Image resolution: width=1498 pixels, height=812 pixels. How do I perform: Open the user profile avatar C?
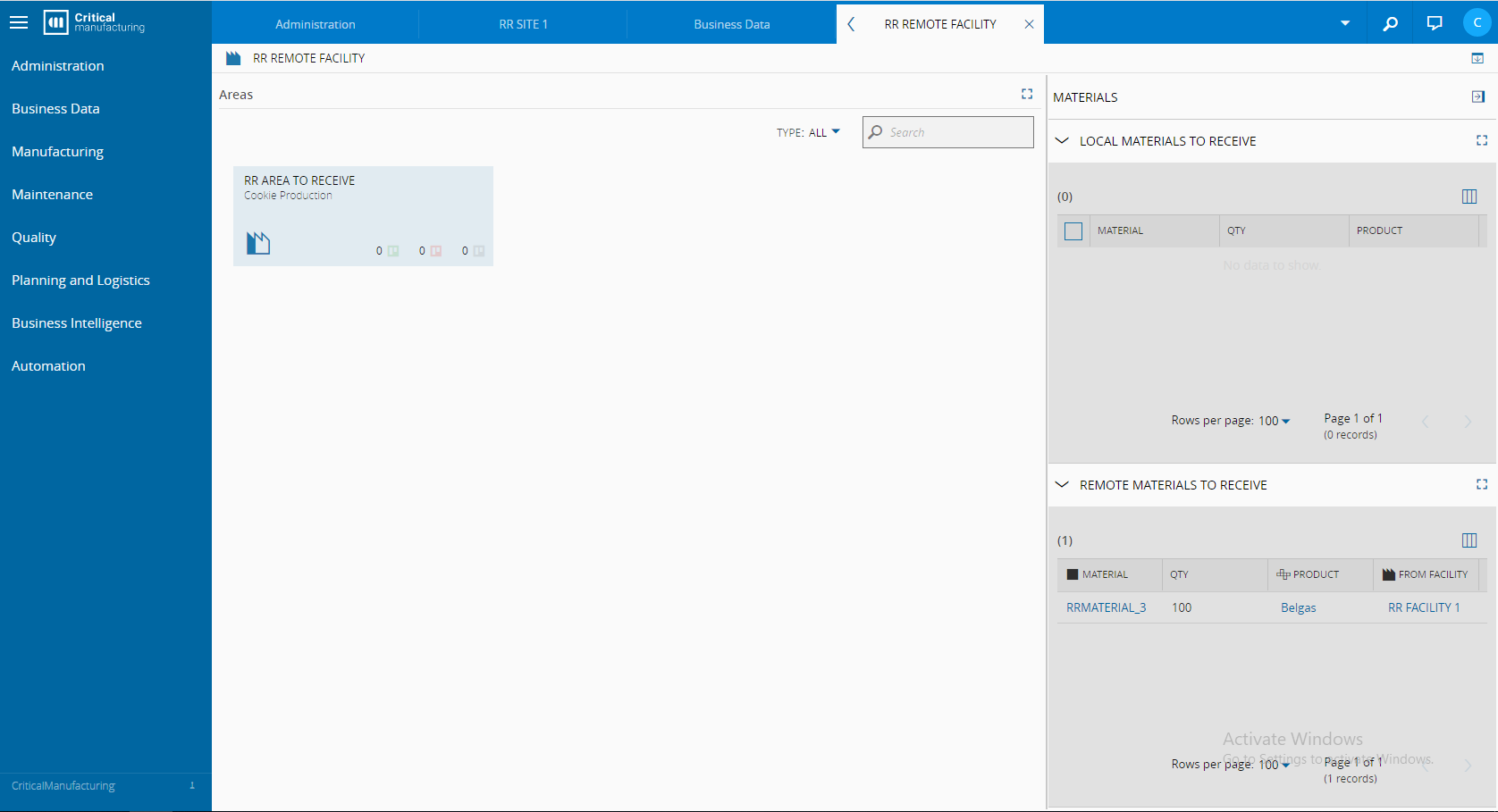click(x=1477, y=22)
